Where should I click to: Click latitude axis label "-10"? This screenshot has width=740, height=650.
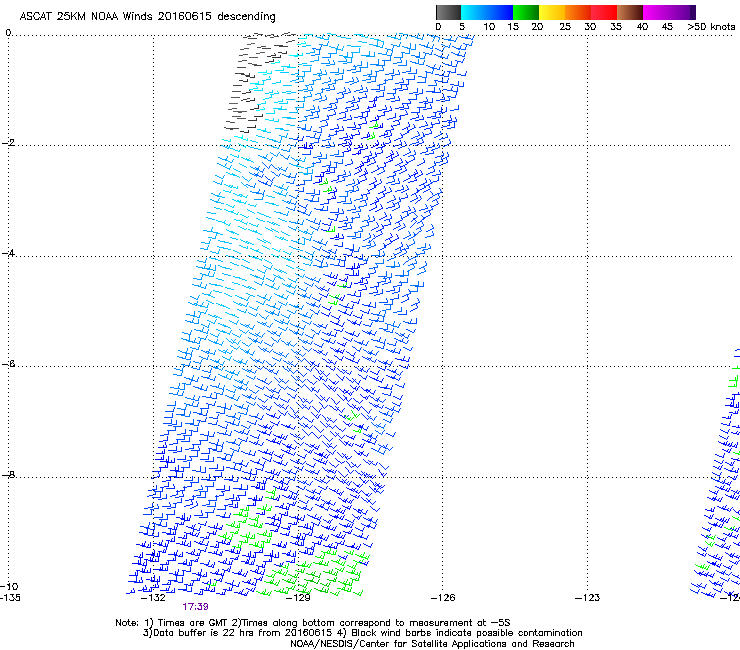9,586
